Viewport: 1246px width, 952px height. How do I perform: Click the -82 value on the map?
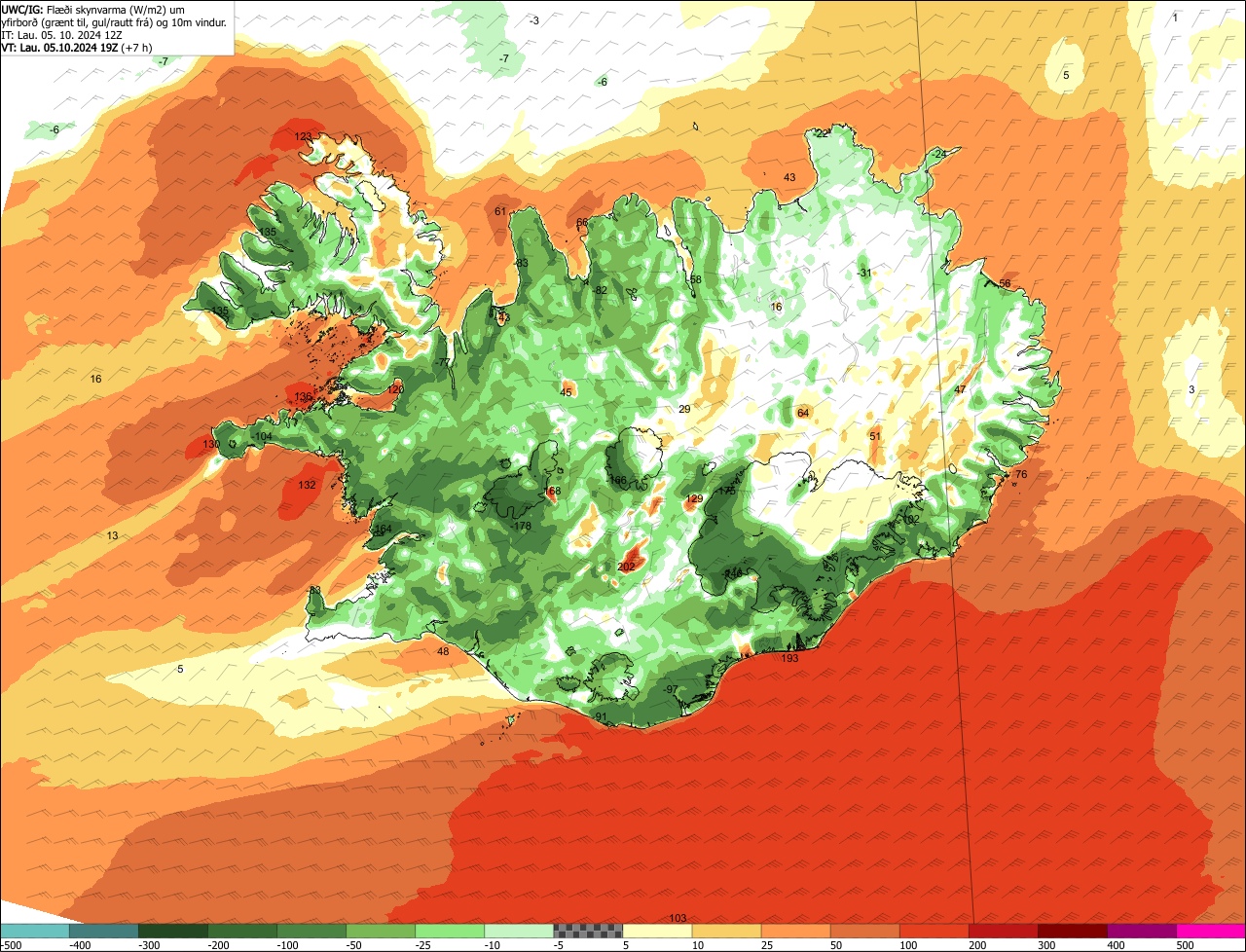point(600,290)
